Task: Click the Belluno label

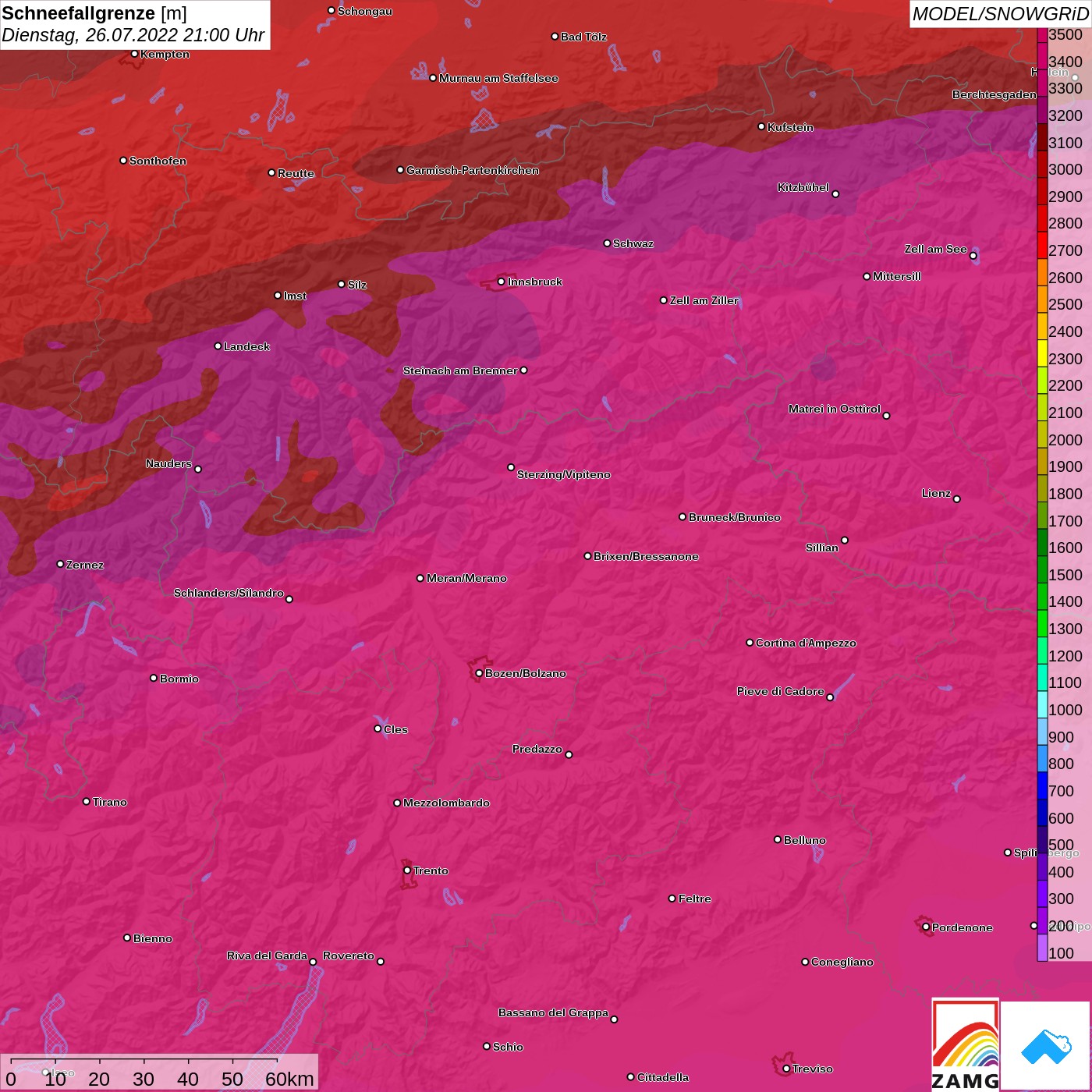Action: click(805, 840)
